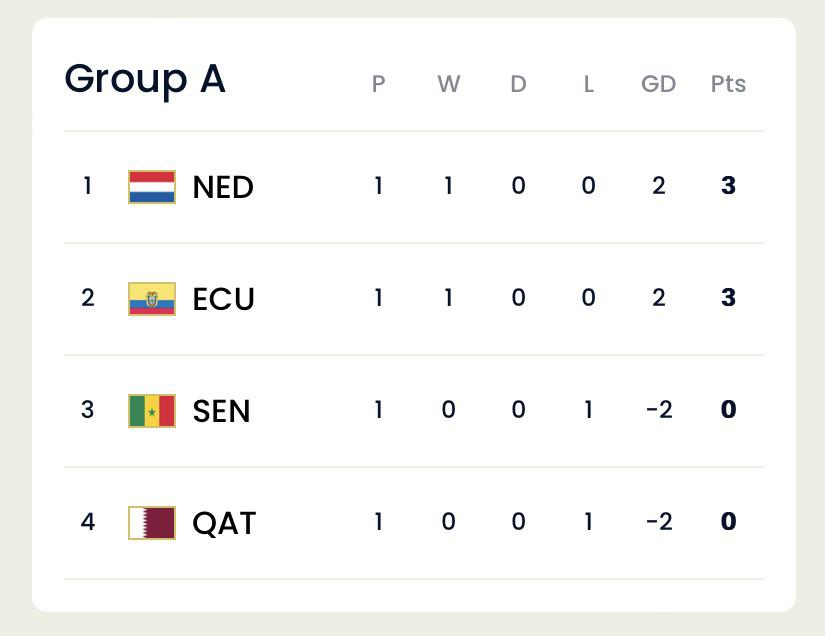Image resolution: width=825 pixels, height=636 pixels.
Task: Click the Senegal flag icon
Action: 152,411
